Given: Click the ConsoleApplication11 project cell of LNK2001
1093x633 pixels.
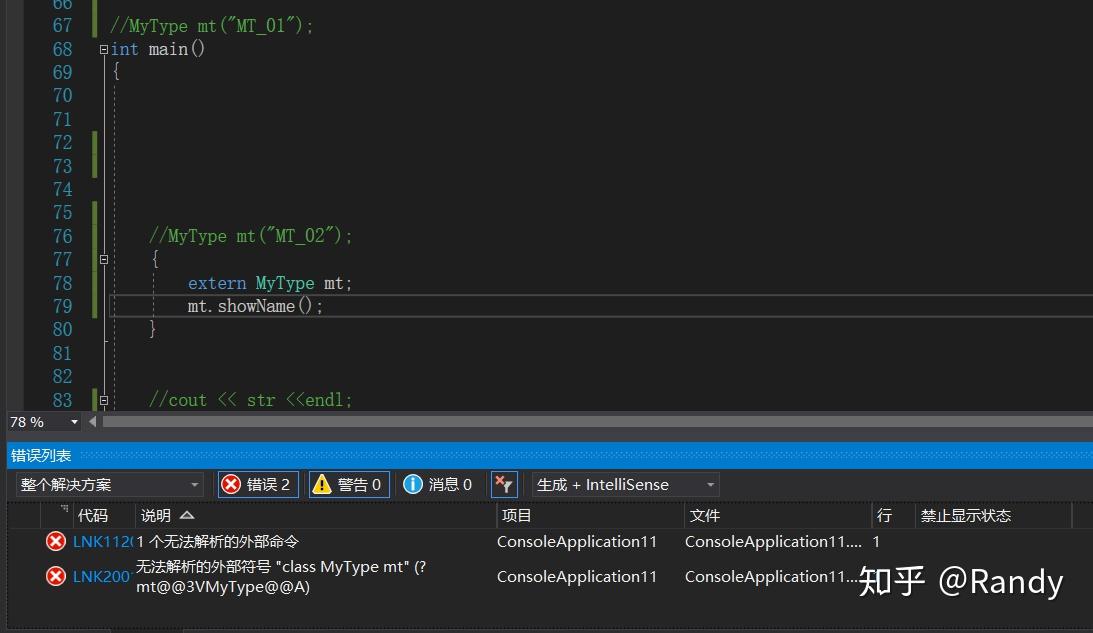Looking at the screenshot, I should coord(576,577).
